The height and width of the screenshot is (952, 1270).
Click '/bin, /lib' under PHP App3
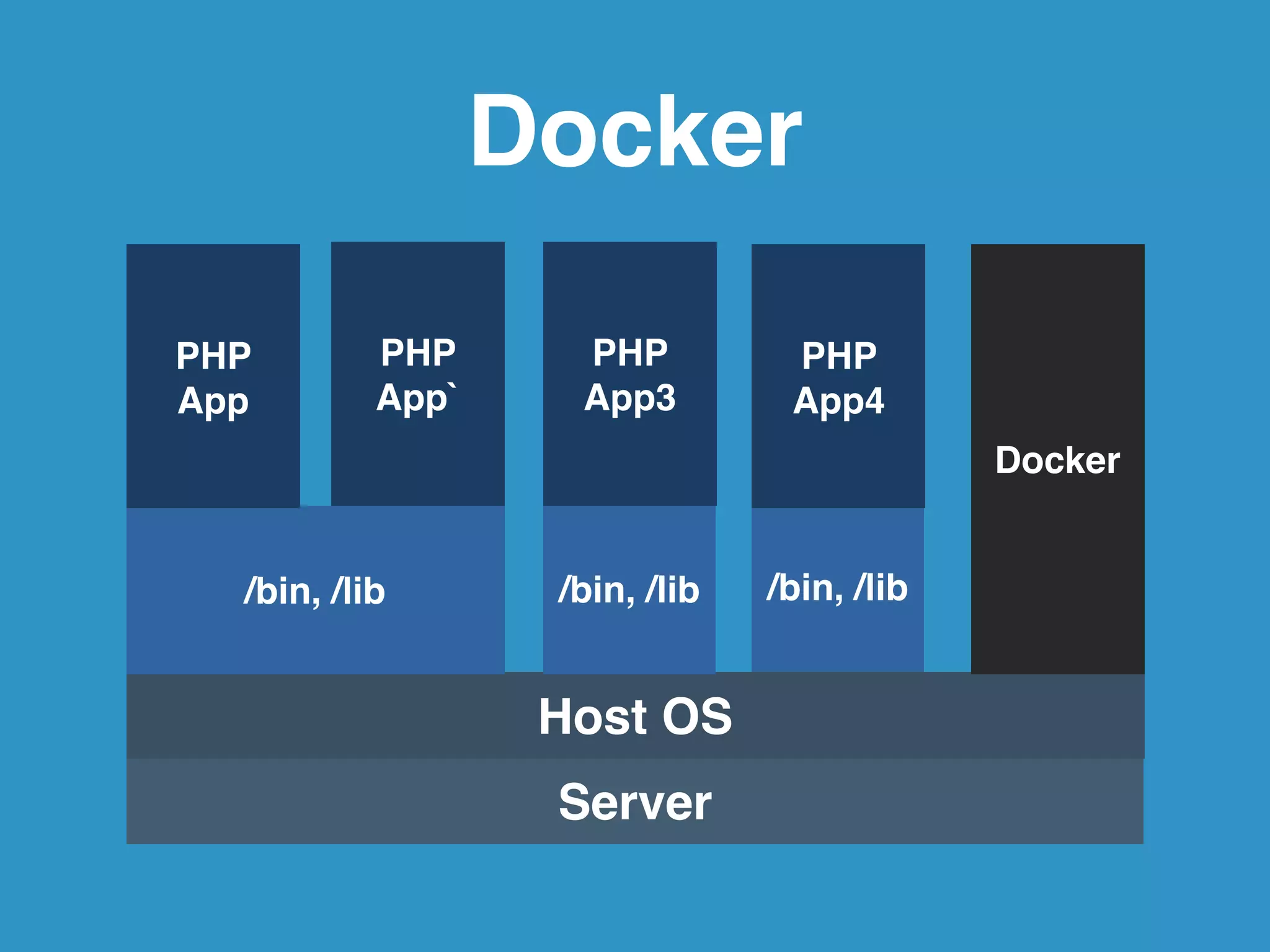click(629, 589)
